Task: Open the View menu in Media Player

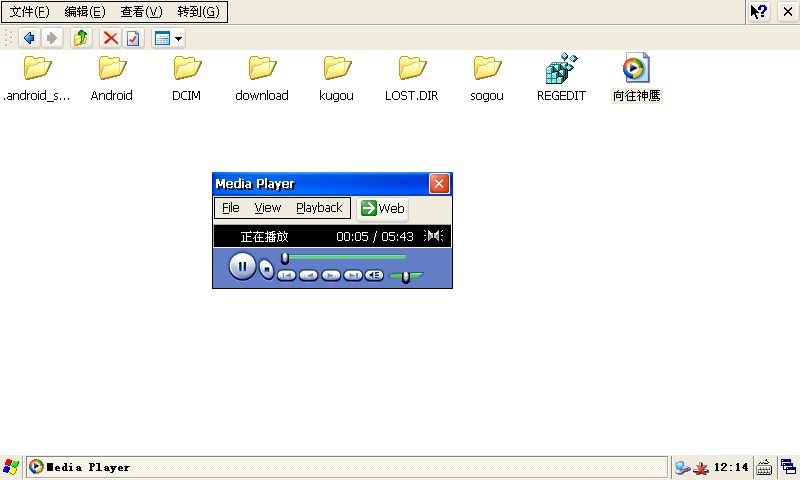Action: (267, 208)
